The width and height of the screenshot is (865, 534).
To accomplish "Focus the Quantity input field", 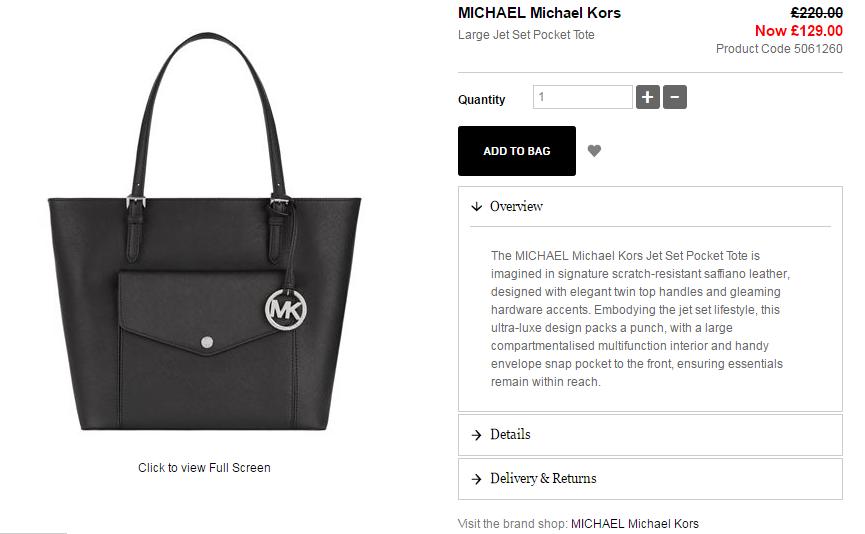I will click(x=583, y=97).
